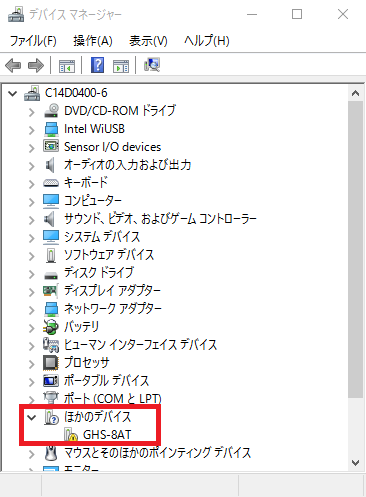The width and height of the screenshot is (366, 497).
Task: Select the C14D0400-6 computer name
Action: pyautogui.click(x=76, y=93)
